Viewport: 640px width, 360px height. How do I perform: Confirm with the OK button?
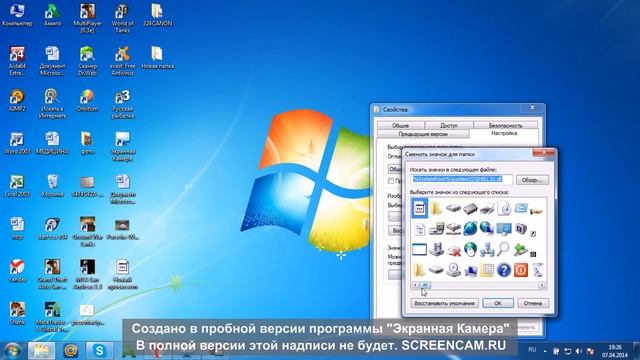coord(498,303)
